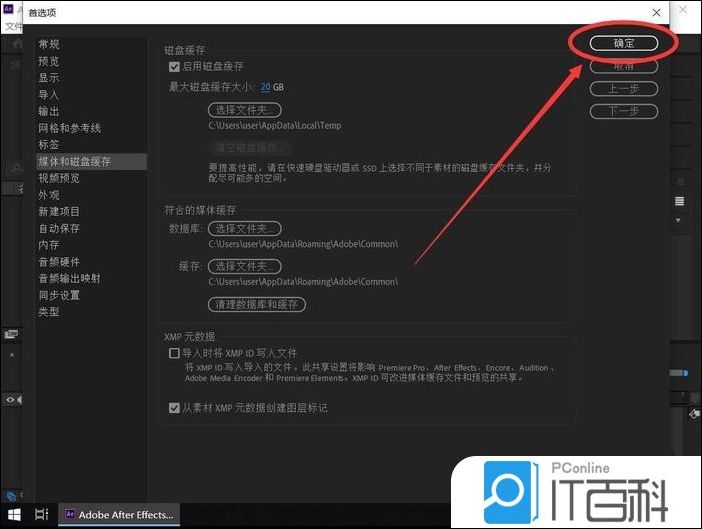Select the 预览 category in sidebar

point(48,61)
